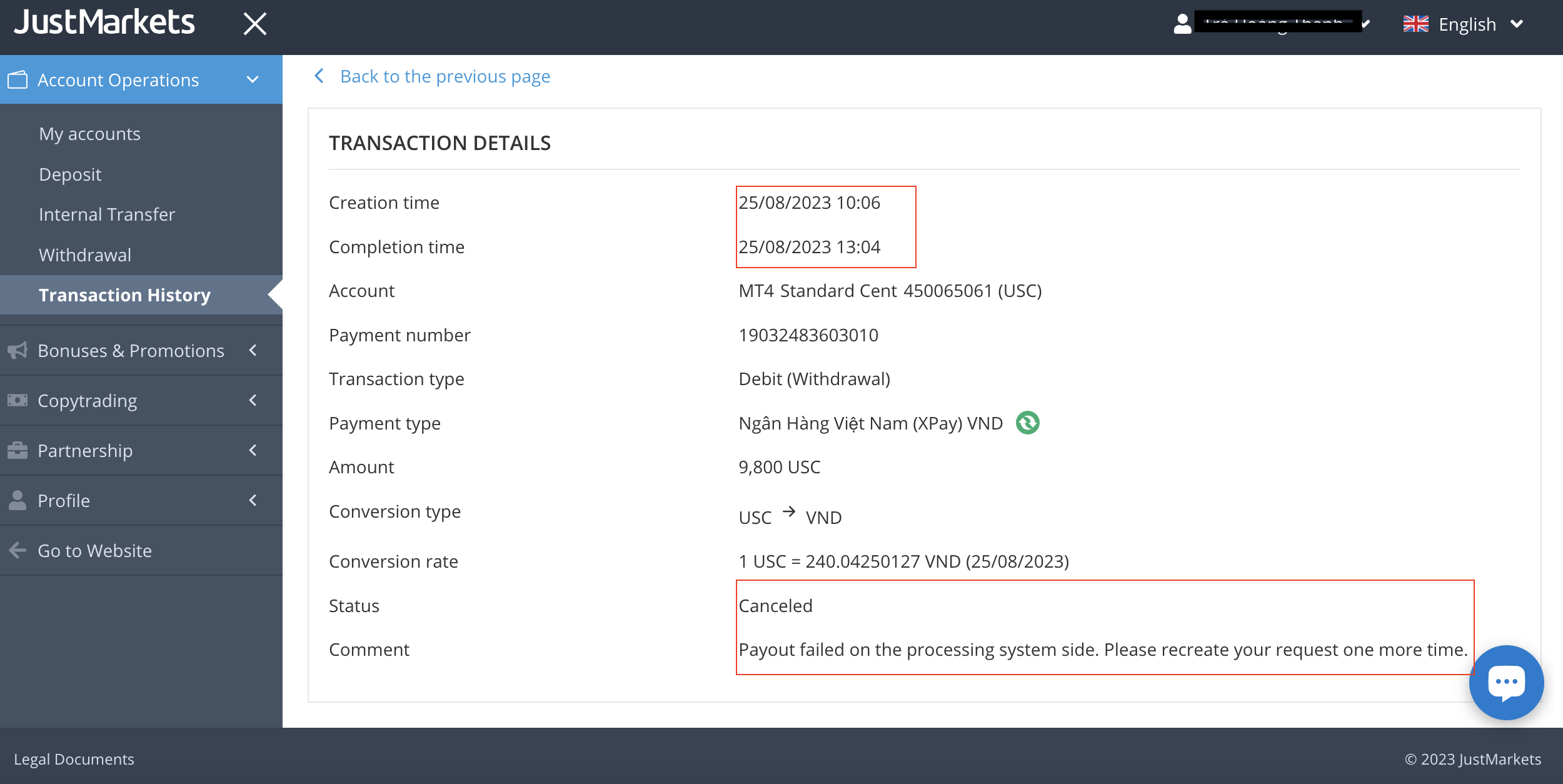The width and height of the screenshot is (1563, 784).
Task: Expand the Copytrading chevron
Action: [253, 401]
